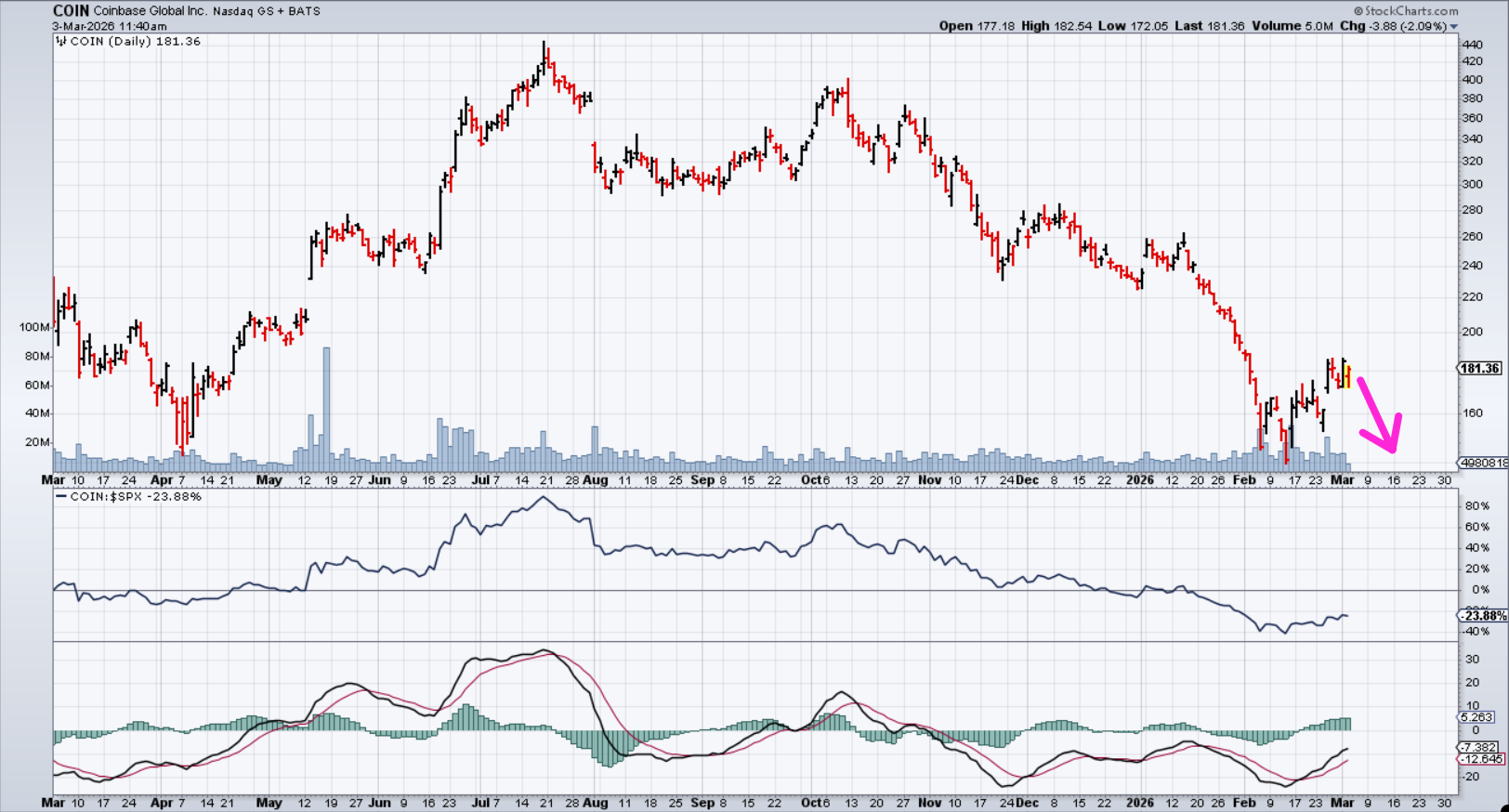Click the line legend icon before COIN:$SPX
The image size is (1509, 812).
(x=61, y=497)
